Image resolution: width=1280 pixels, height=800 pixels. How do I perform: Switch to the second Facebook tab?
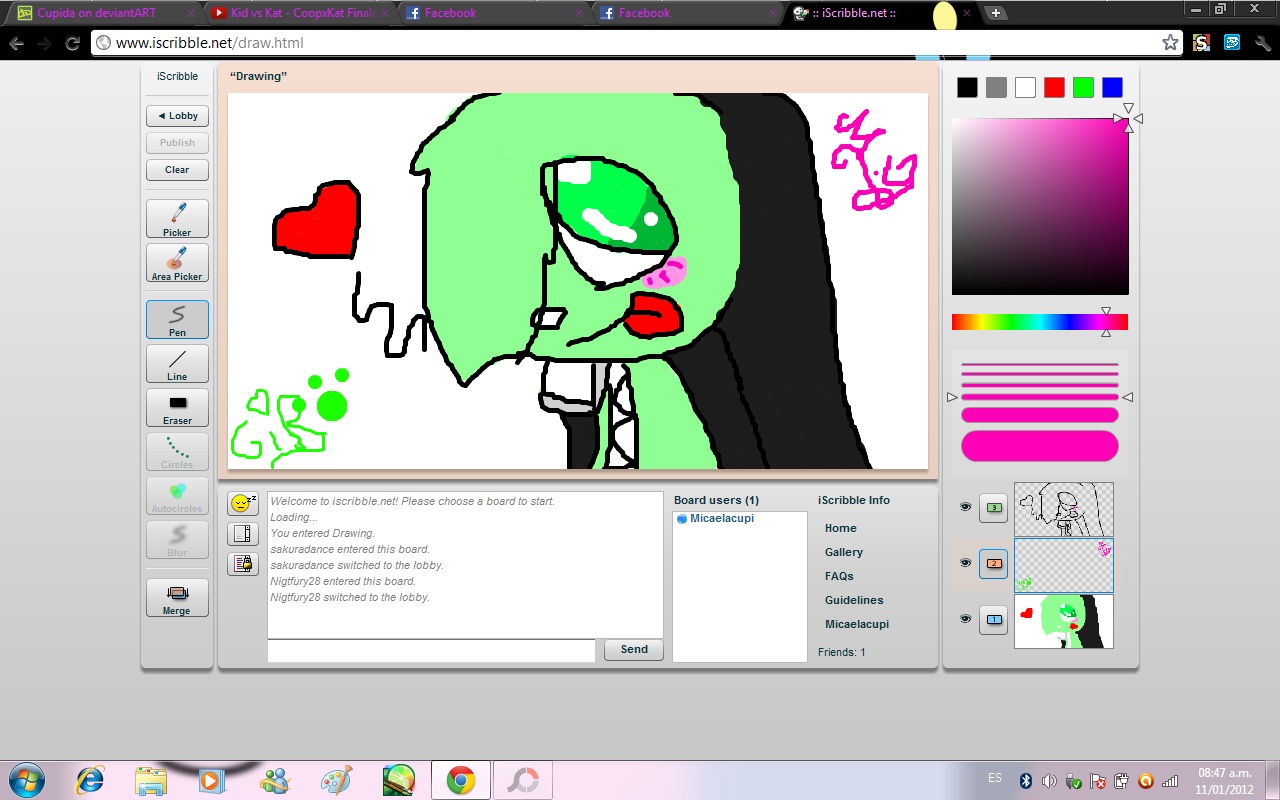(690, 13)
